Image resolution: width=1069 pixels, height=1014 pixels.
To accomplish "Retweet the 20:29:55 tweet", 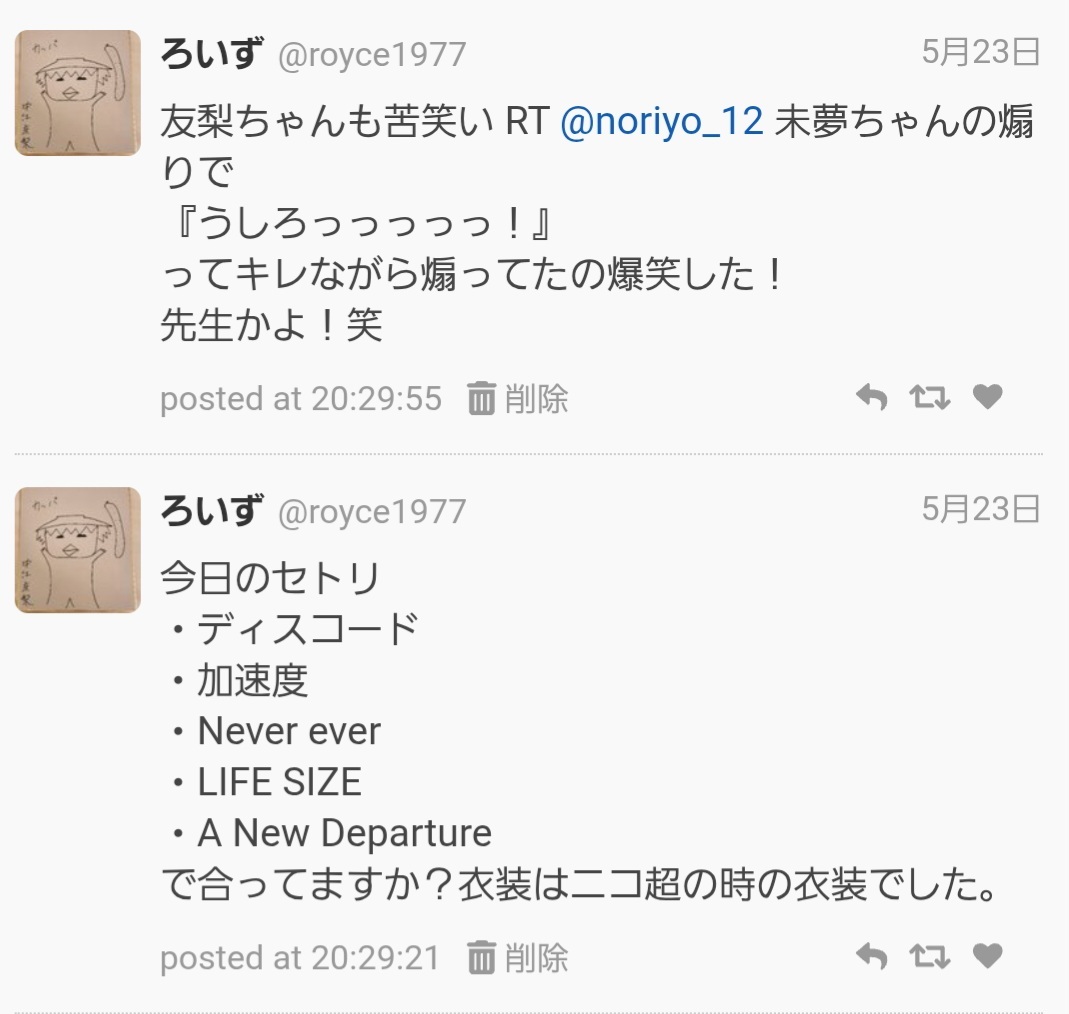I will pyautogui.click(x=929, y=398).
